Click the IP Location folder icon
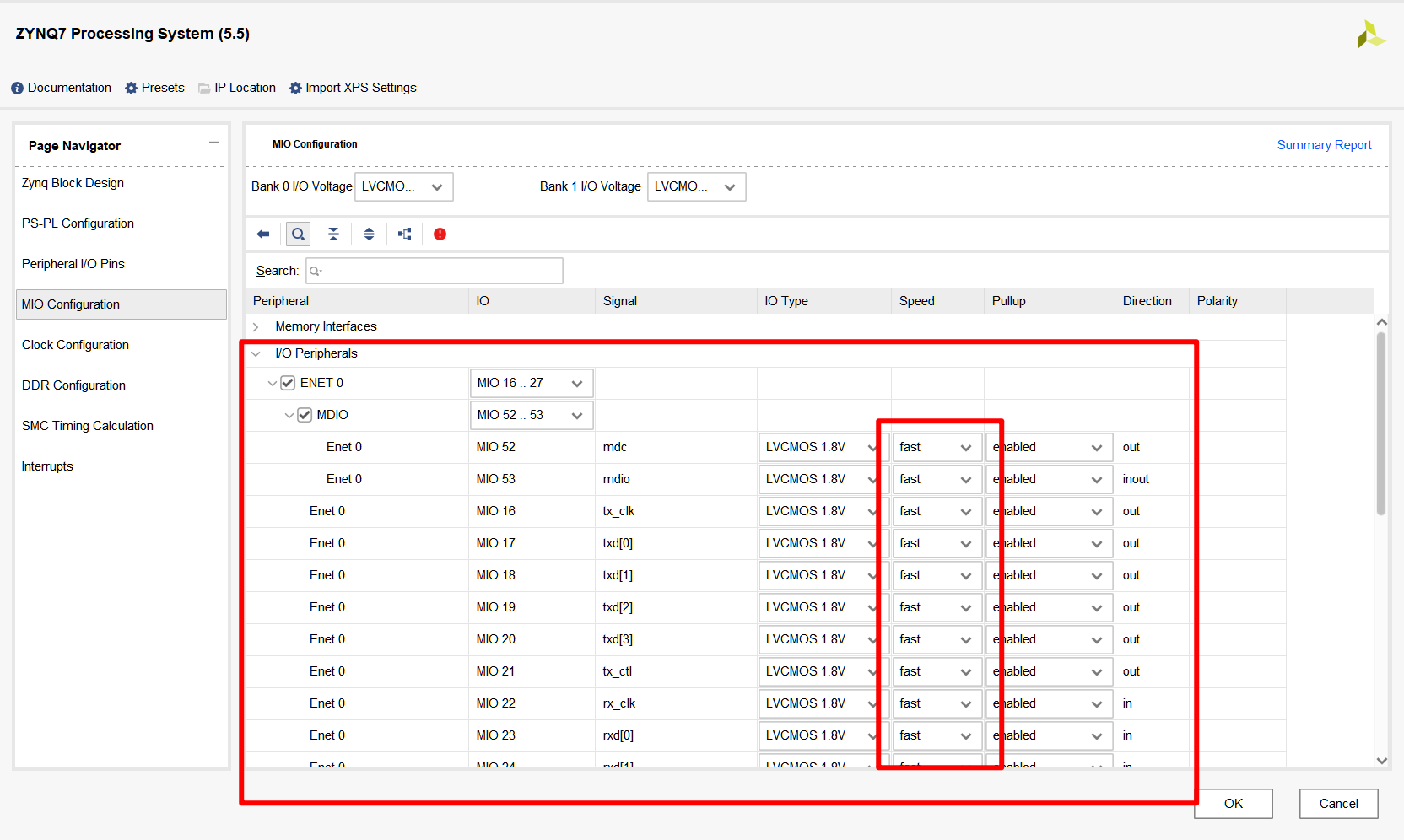 204,89
